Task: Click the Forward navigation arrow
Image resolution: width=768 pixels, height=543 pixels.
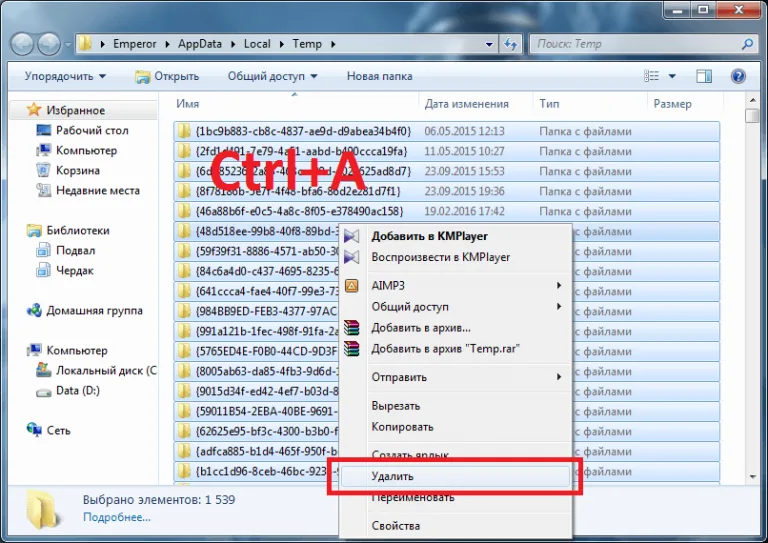Action: (x=49, y=45)
